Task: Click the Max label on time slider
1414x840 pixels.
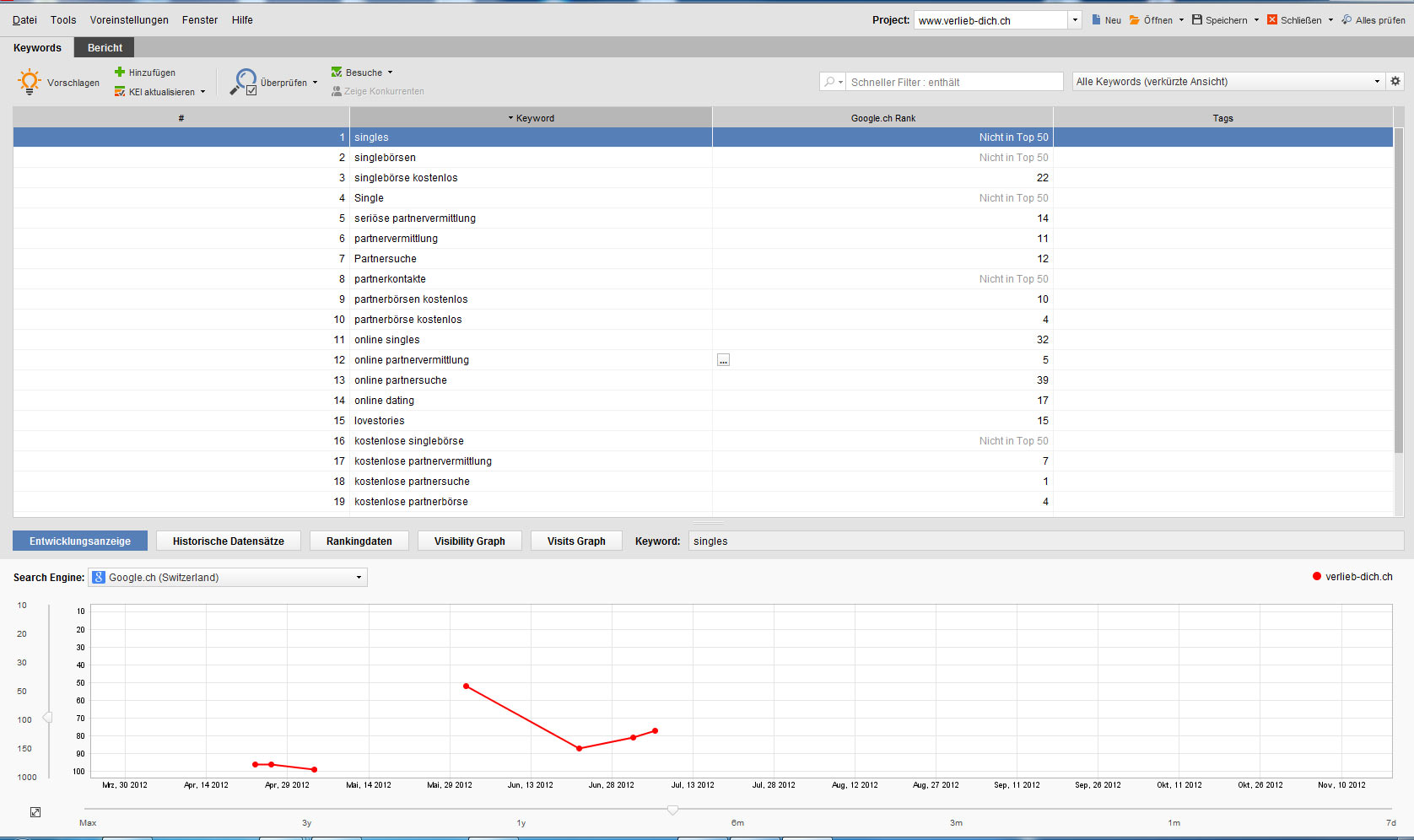Action: 88,822
